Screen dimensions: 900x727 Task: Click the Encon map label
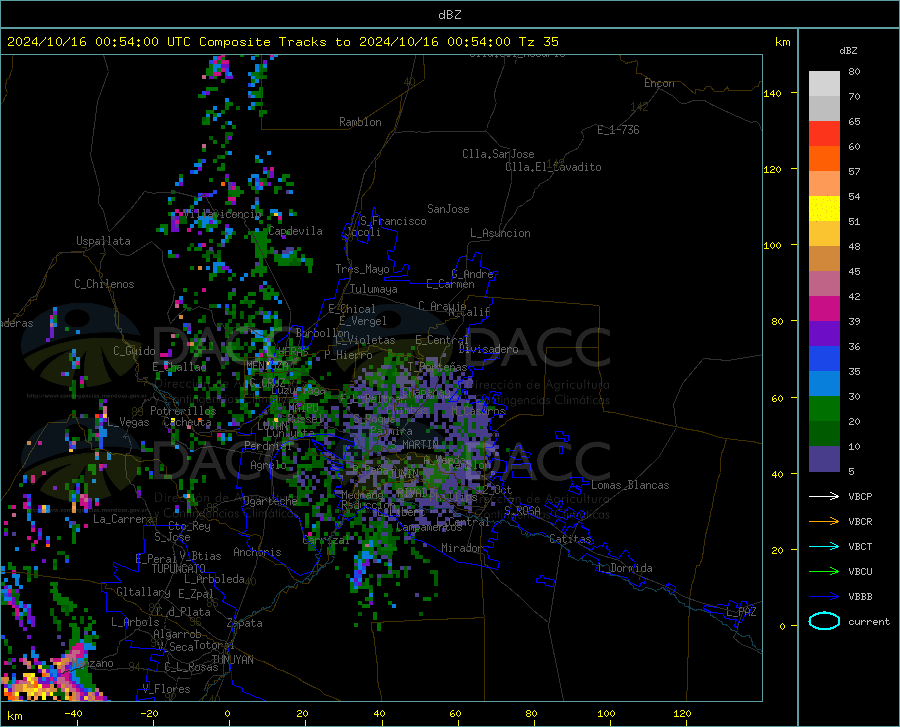(659, 83)
